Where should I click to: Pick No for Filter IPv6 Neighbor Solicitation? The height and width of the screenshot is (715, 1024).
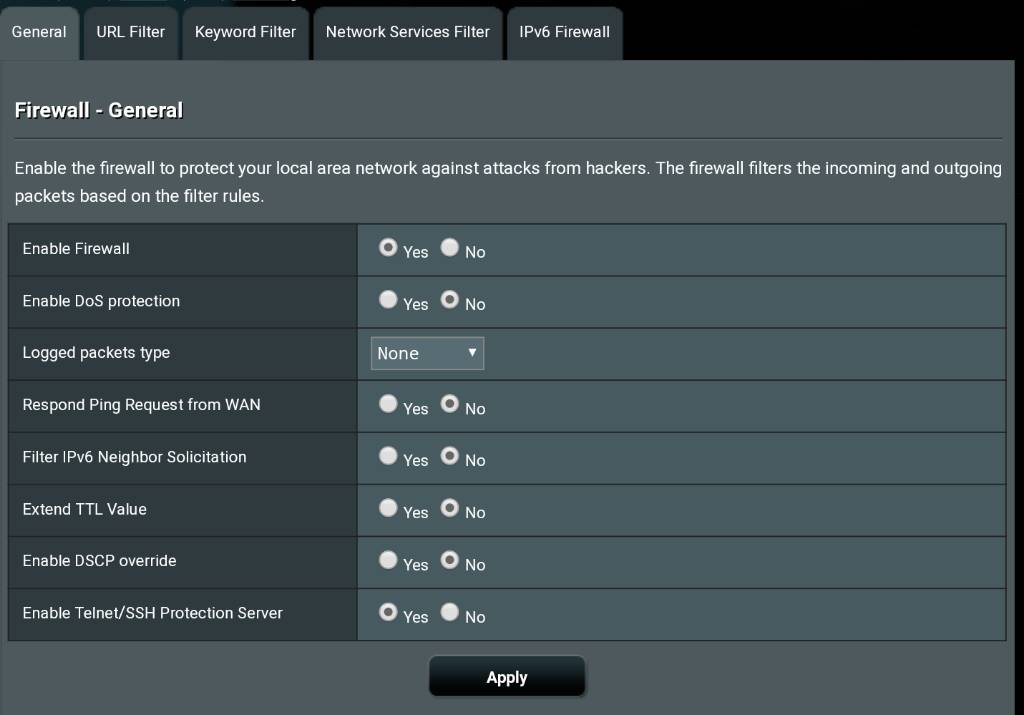[450, 456]
